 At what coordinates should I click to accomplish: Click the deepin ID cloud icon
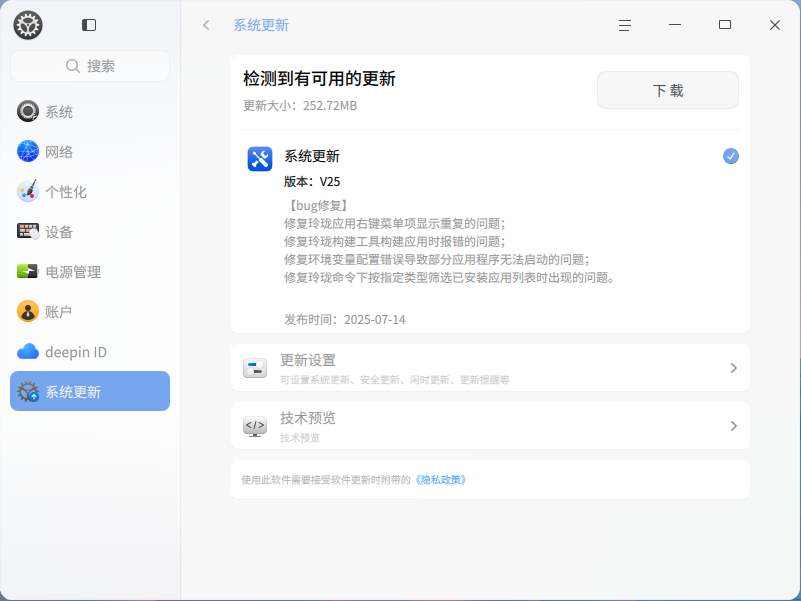28,352
